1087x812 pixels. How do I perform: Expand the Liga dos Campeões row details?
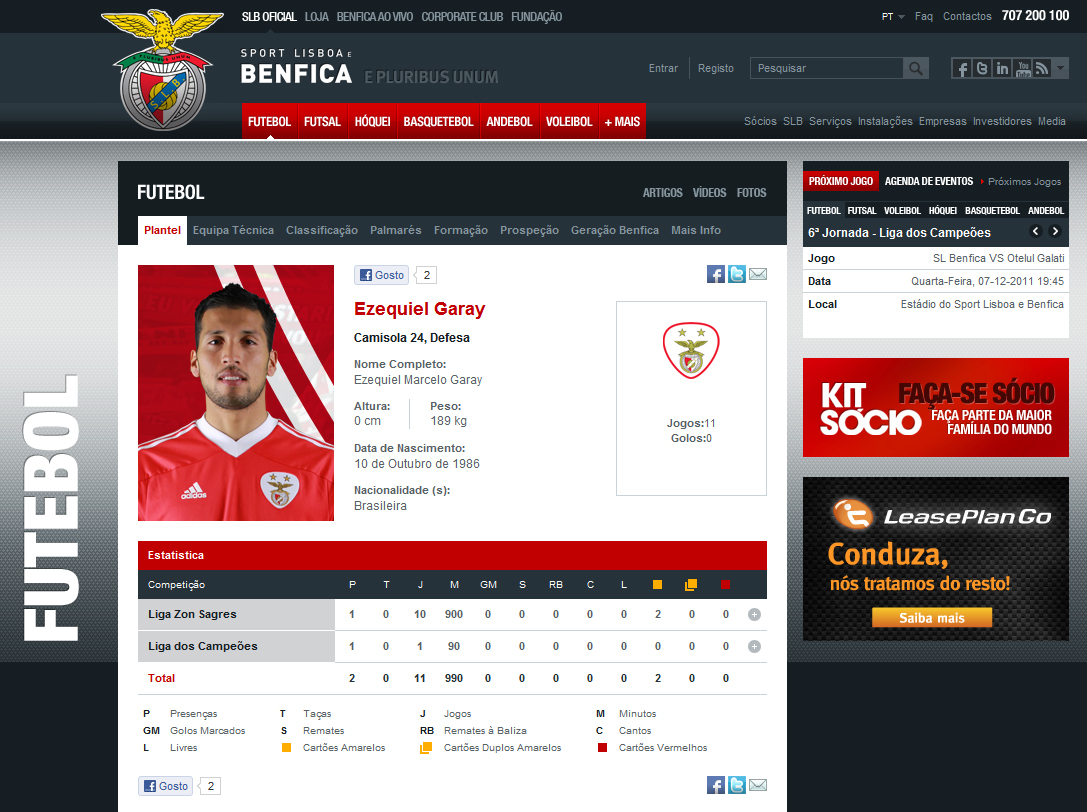[754, 646]
